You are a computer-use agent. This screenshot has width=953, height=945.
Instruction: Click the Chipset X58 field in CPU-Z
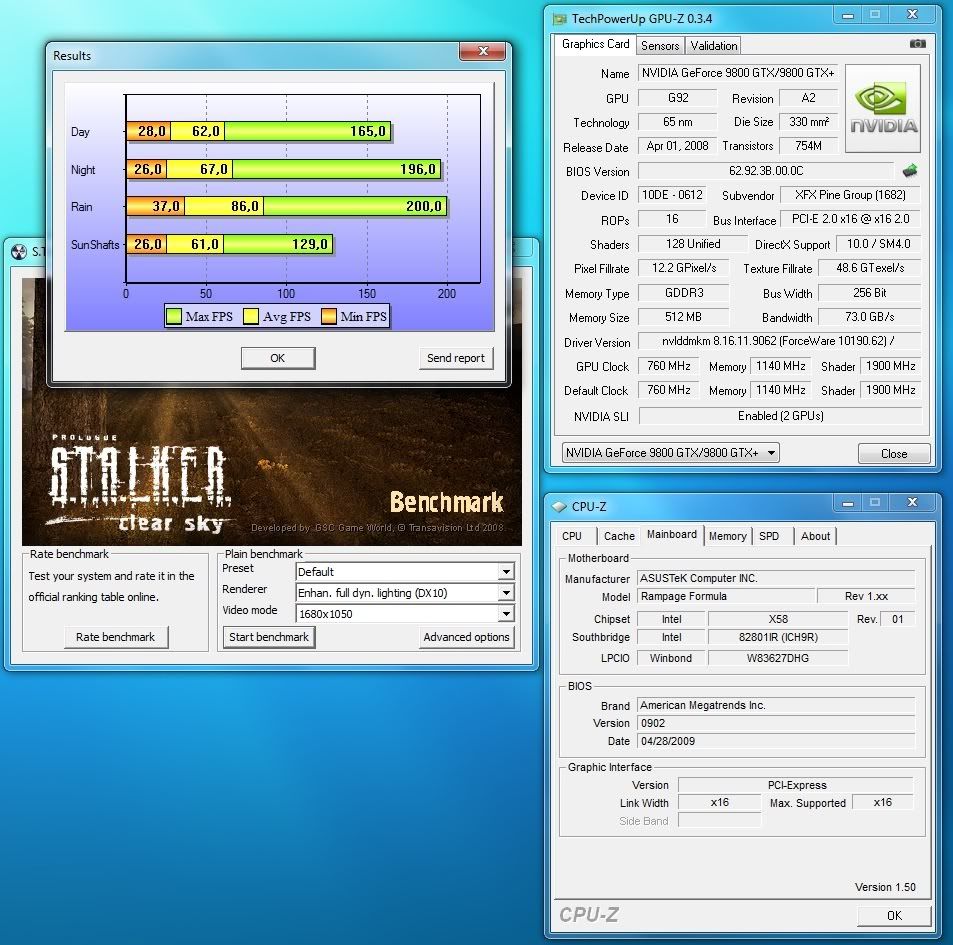click(x=778, y=619)
